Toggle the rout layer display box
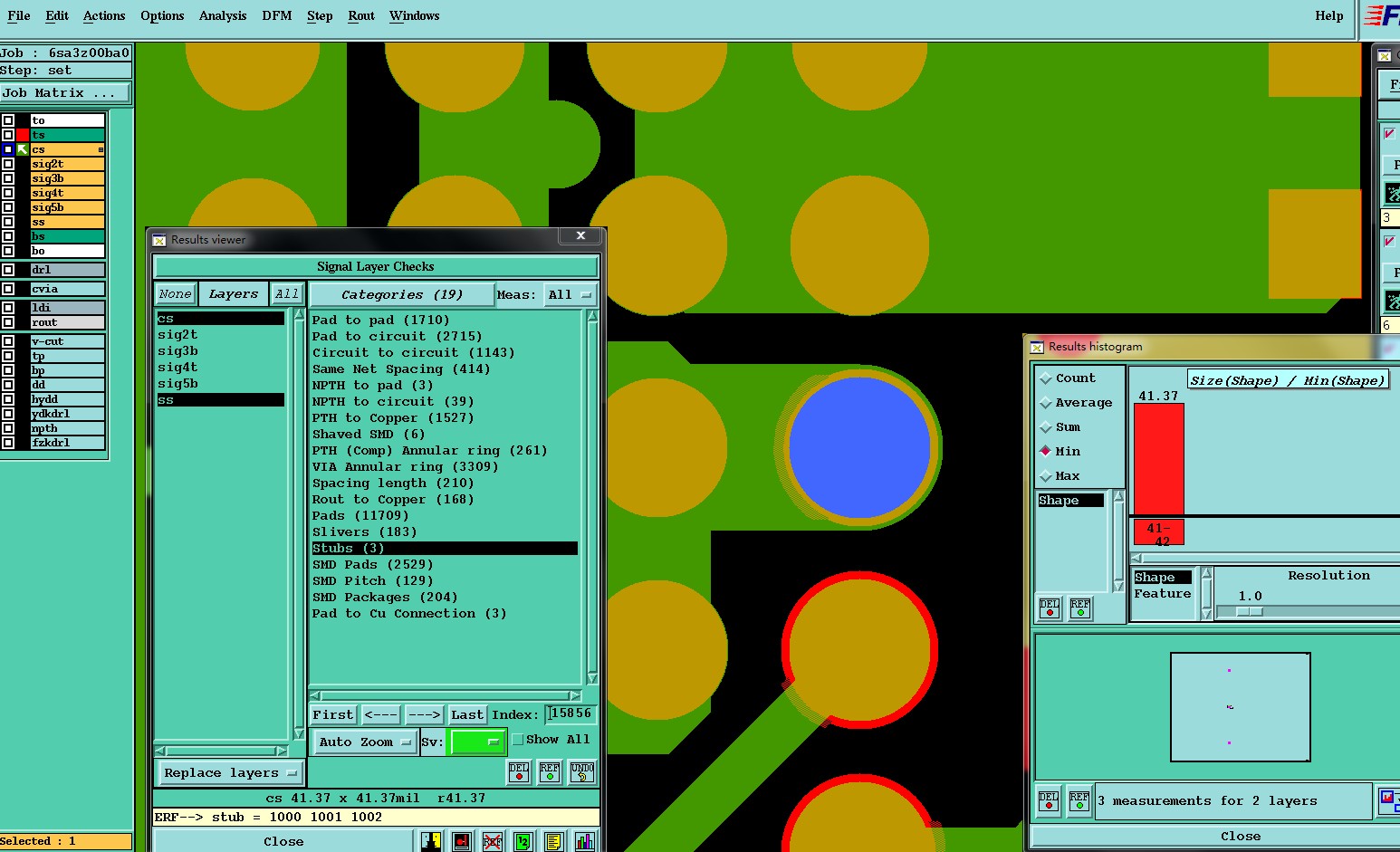1400x852 pixels. [8, 322]
